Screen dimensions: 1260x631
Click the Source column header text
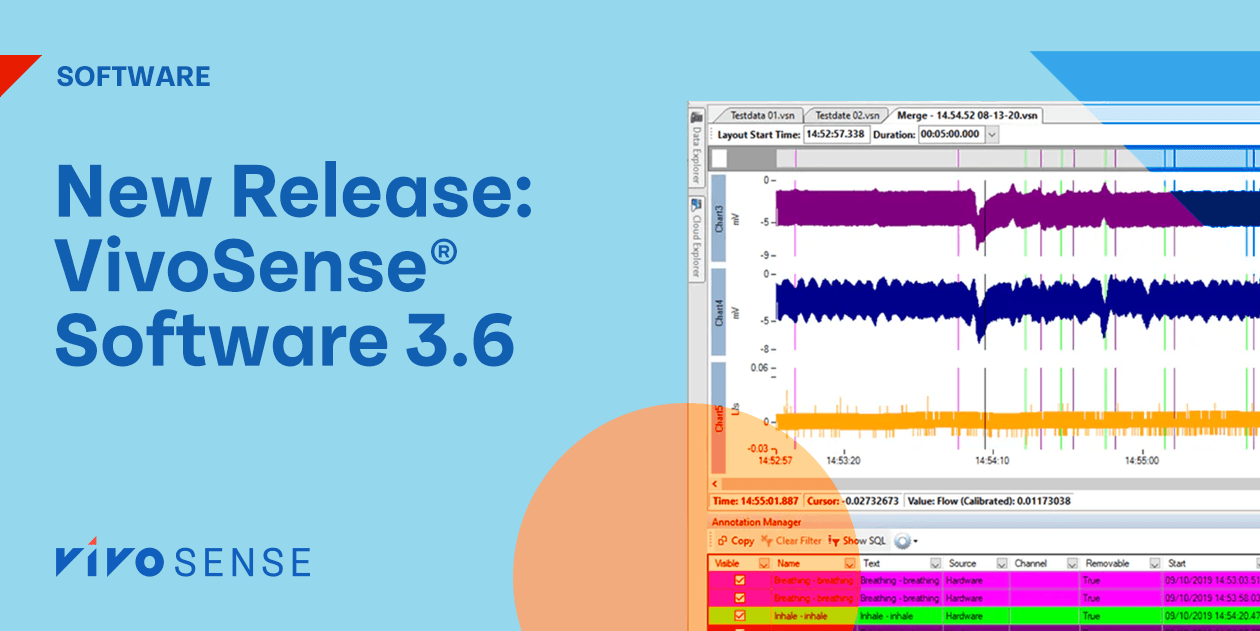[962, 564]
